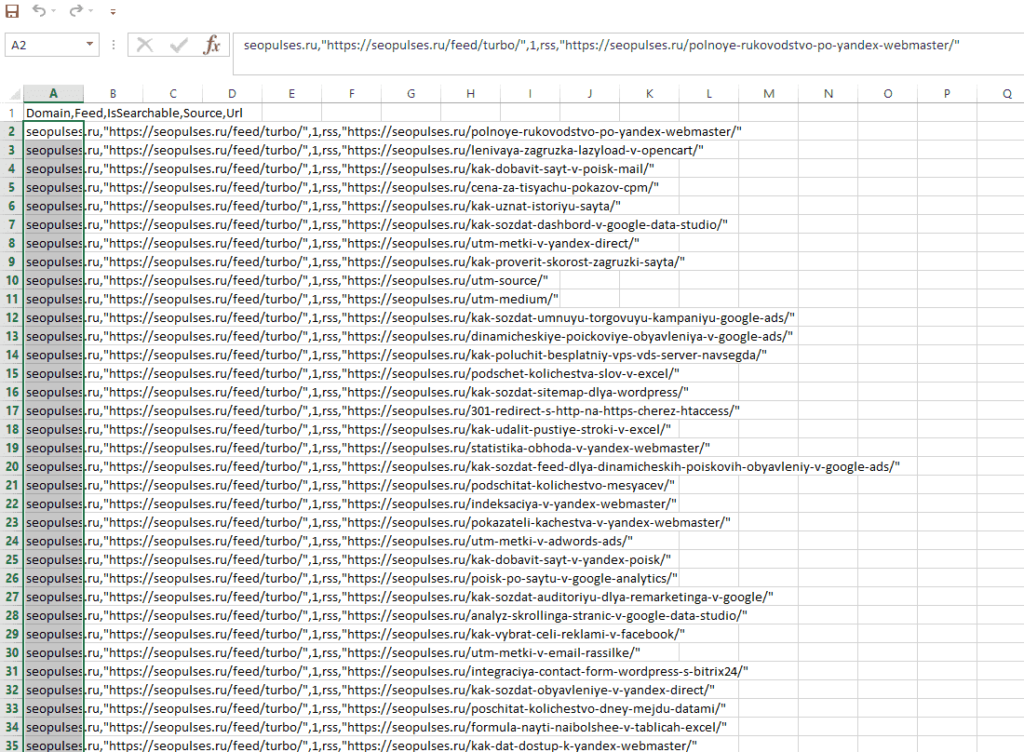Click row with 'utm-source' URL
Viewport: 1024px width, 752px height.
coord(287,281)
